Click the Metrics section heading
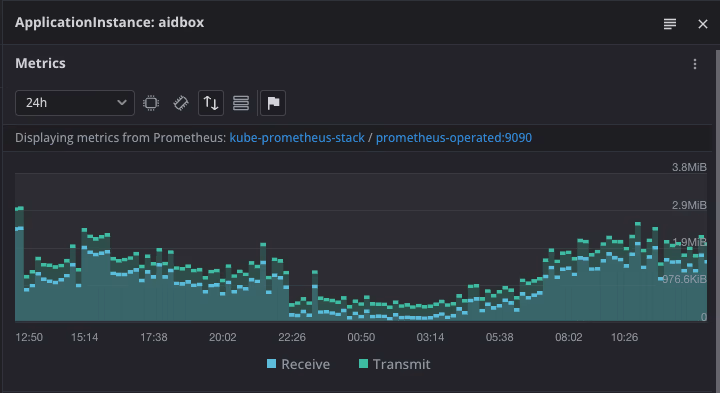This screenshot has width=720, height=393. (40, 63)
